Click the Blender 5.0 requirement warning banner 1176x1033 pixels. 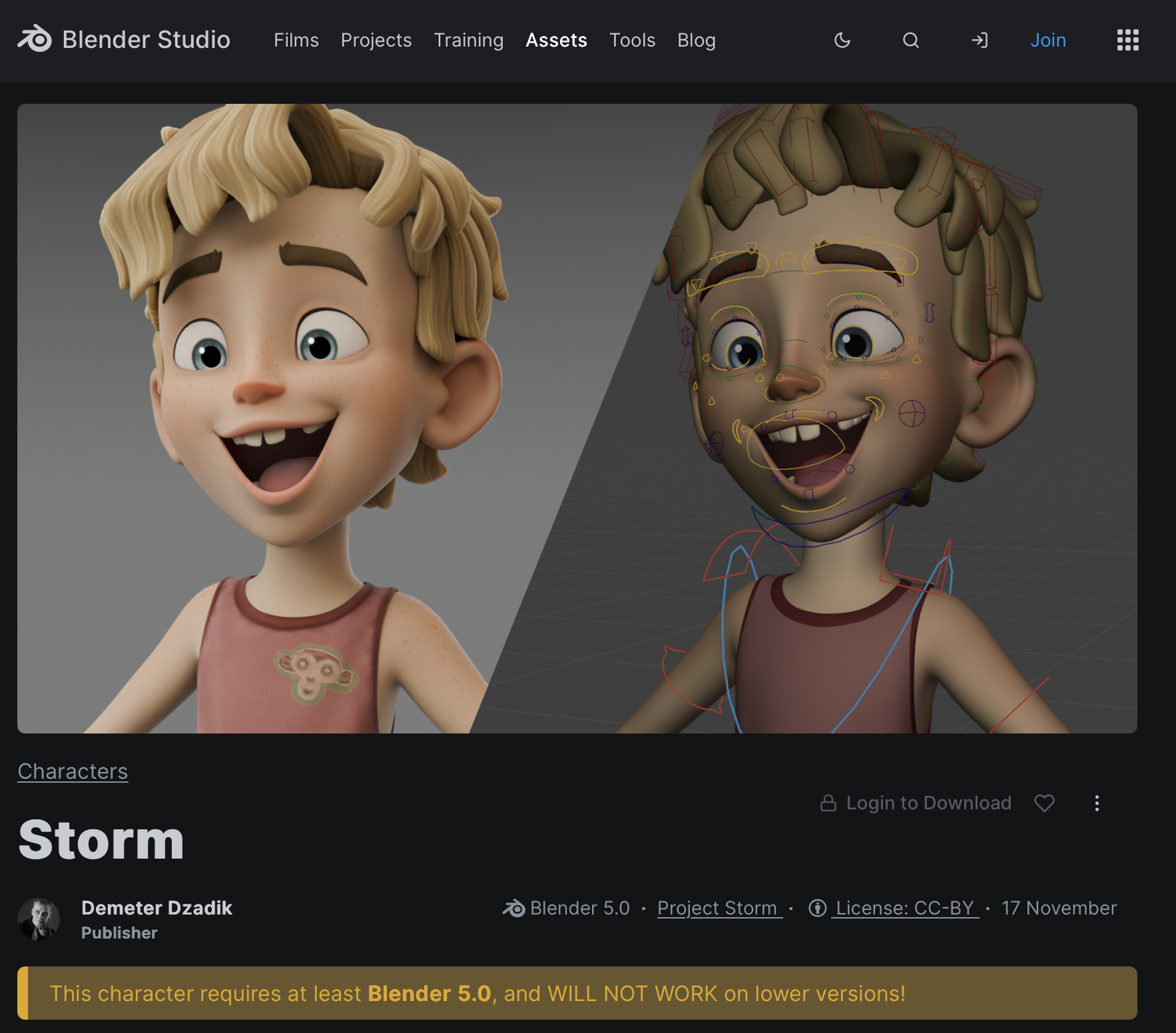pos(577,993)
